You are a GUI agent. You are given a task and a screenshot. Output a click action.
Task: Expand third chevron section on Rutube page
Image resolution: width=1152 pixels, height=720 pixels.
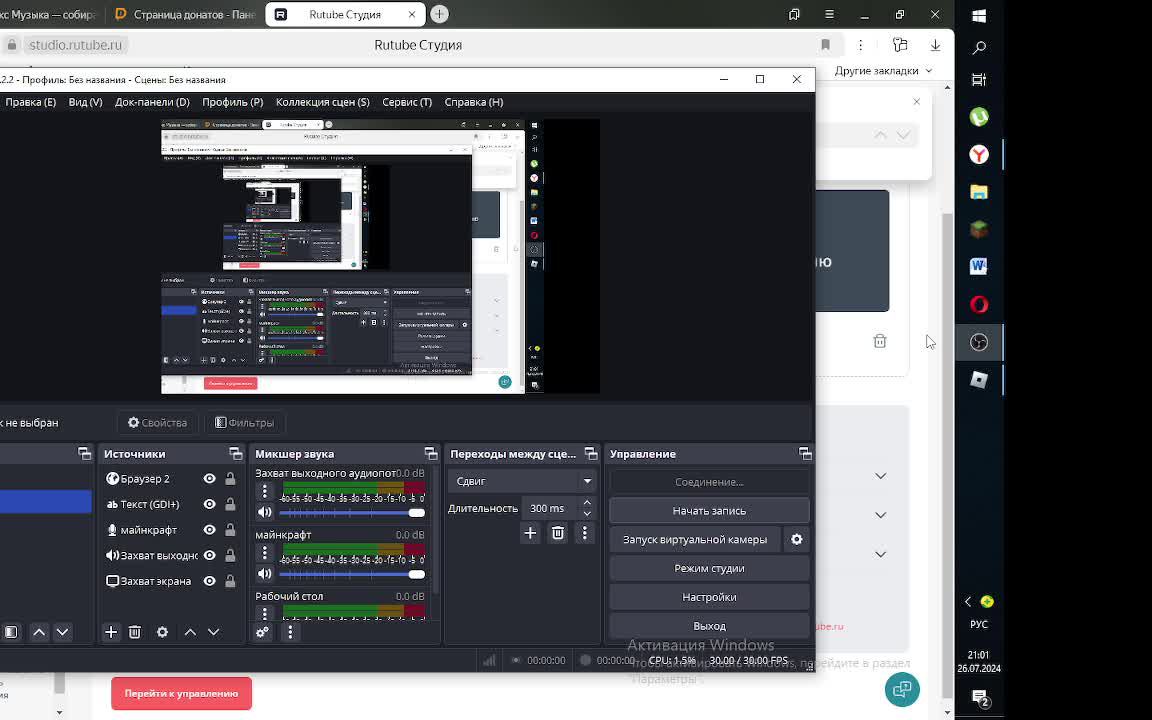click(880, 554)
